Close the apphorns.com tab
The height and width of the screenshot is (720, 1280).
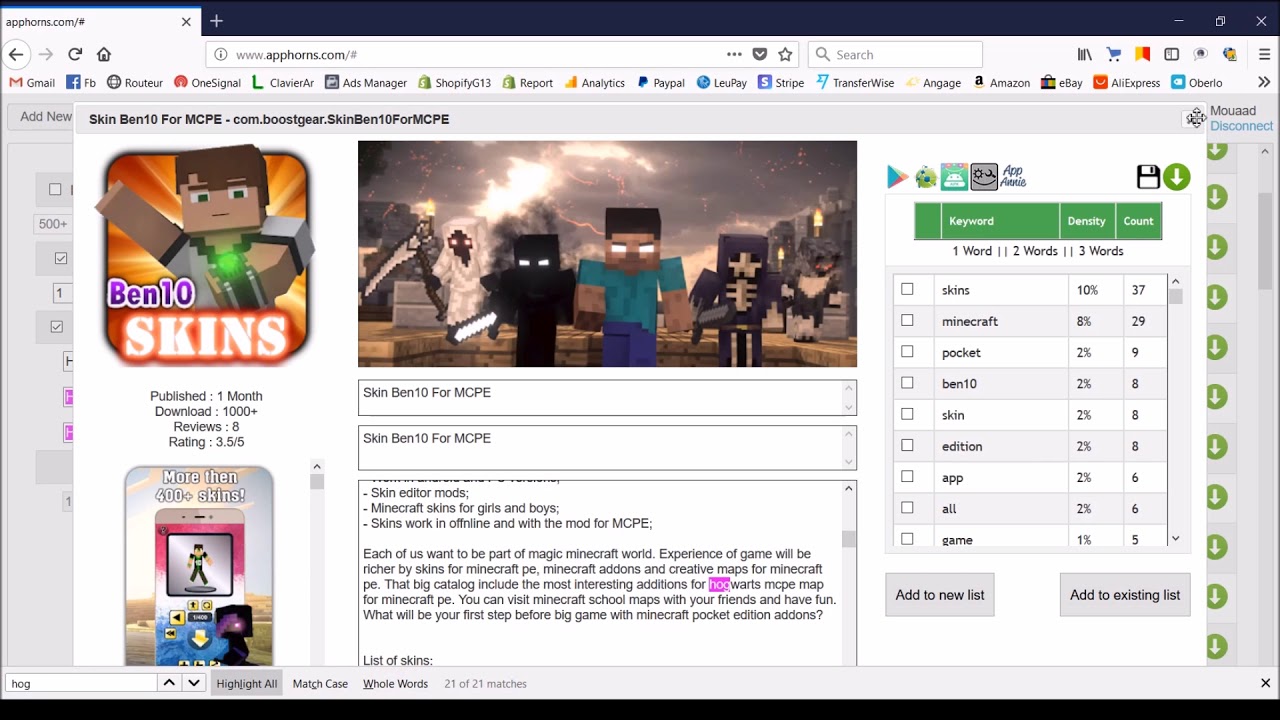point(186,21)
